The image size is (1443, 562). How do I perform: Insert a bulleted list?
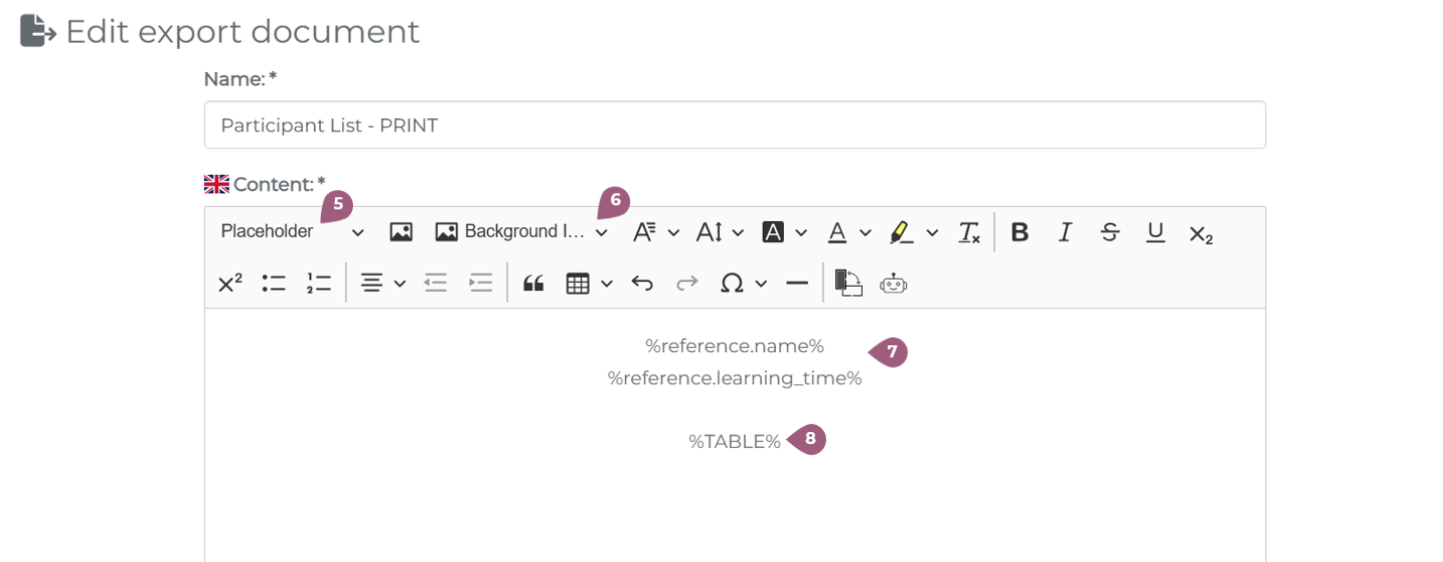[x=274, y=283]
